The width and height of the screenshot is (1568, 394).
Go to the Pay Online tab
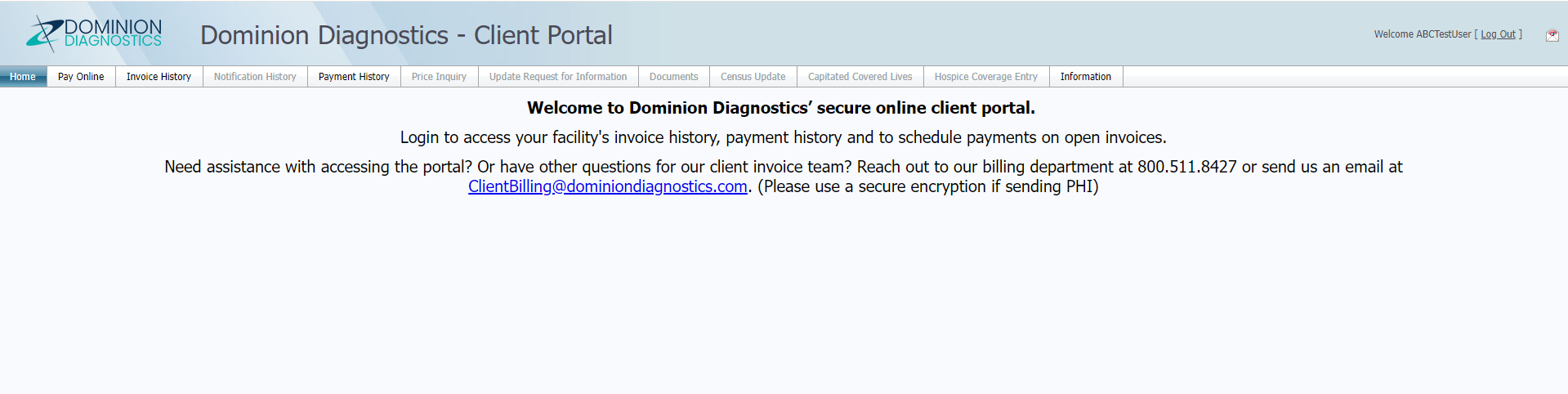81,77
